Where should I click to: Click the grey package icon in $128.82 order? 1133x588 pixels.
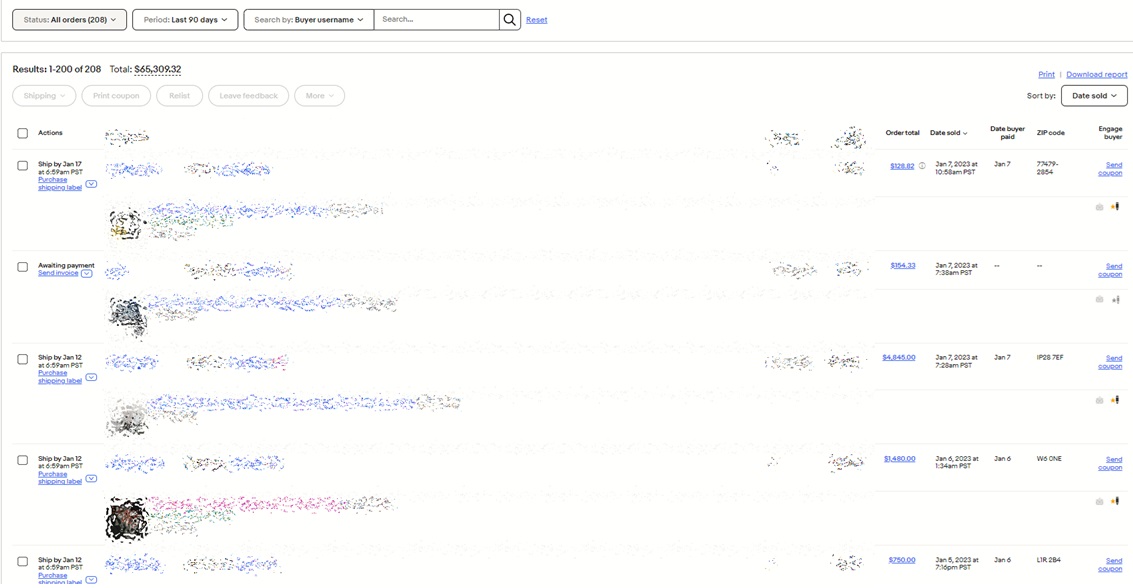[1100, 207]
